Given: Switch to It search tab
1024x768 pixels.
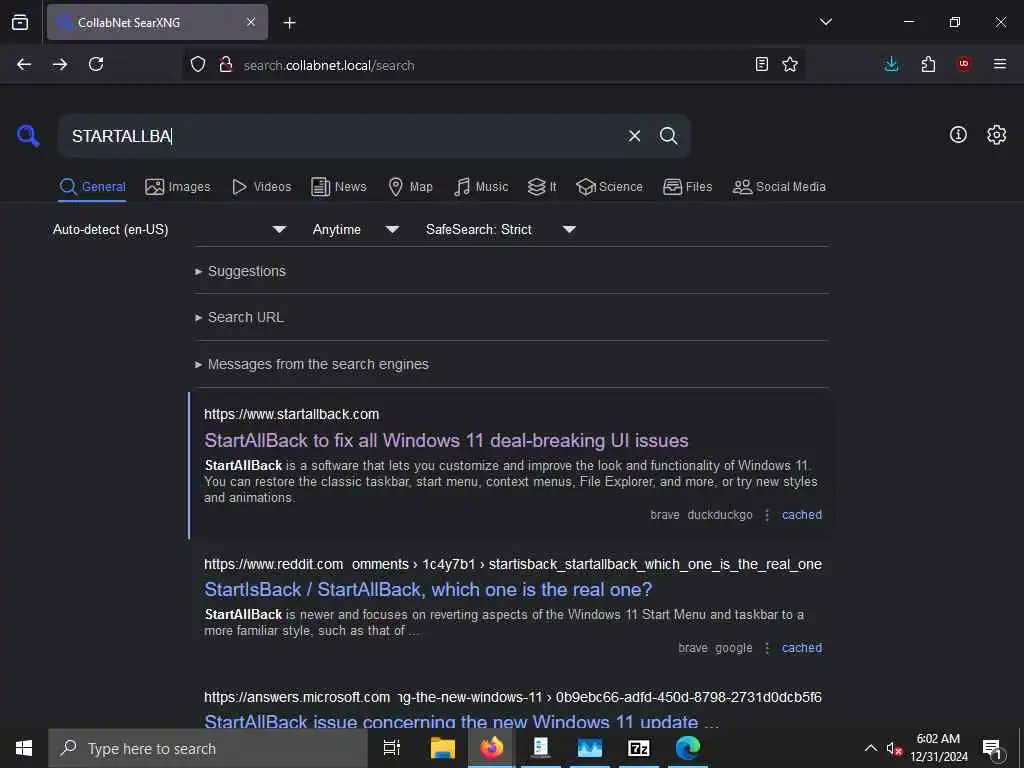Looking at the screenshot, I should pyautogui.click(x=542, y=187).
